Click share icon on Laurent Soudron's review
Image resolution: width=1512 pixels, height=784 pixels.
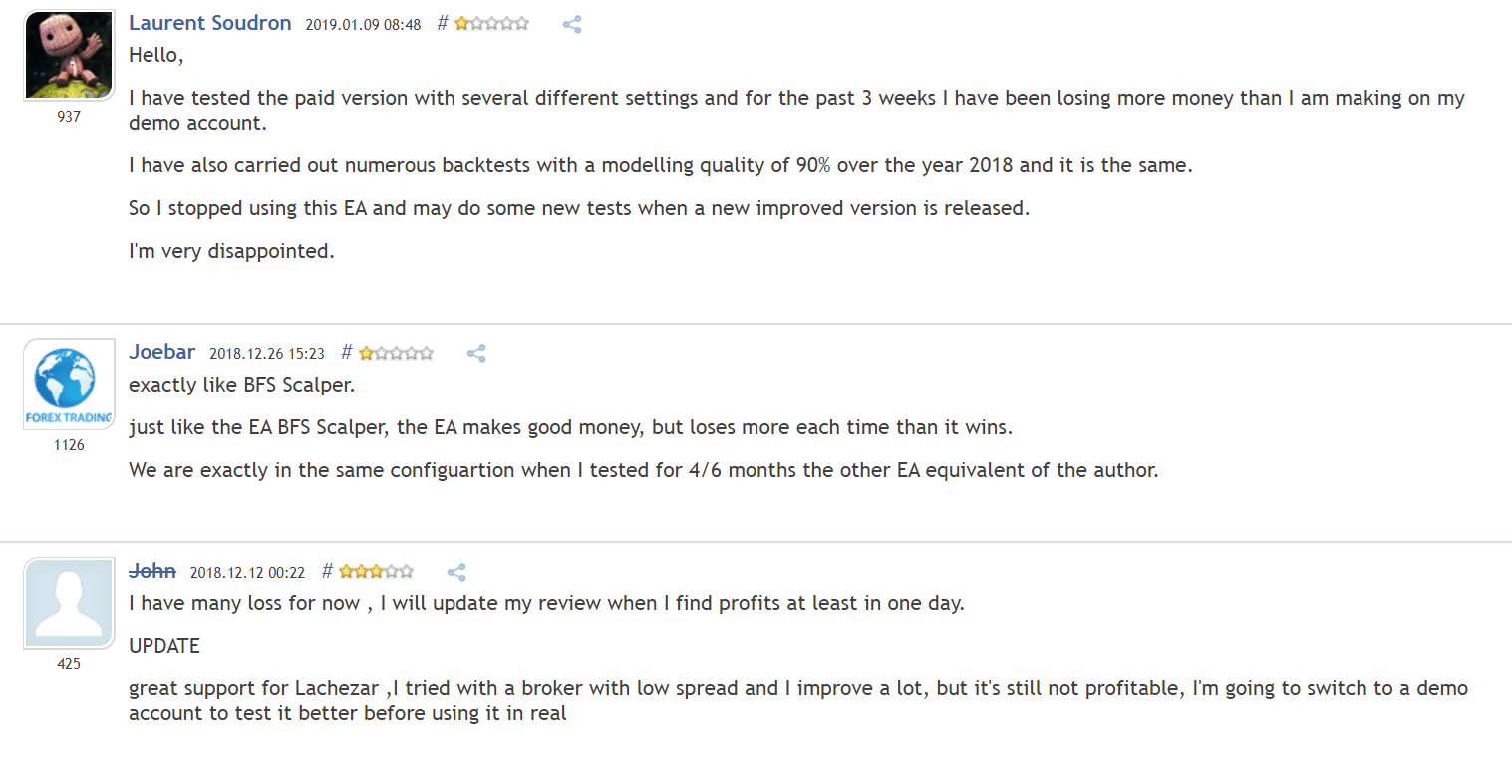pyautogui.click(x=572, y=24)
